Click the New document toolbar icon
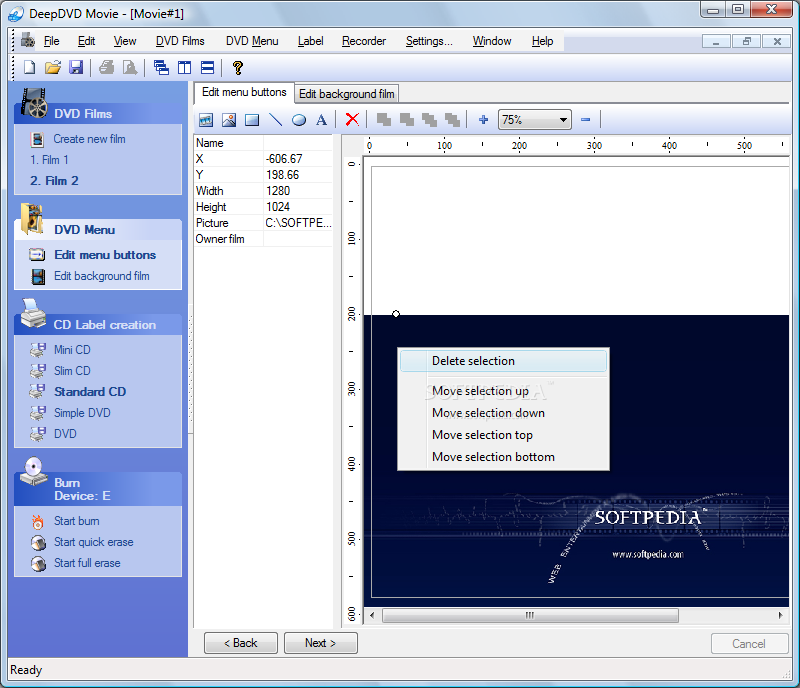 30,67
